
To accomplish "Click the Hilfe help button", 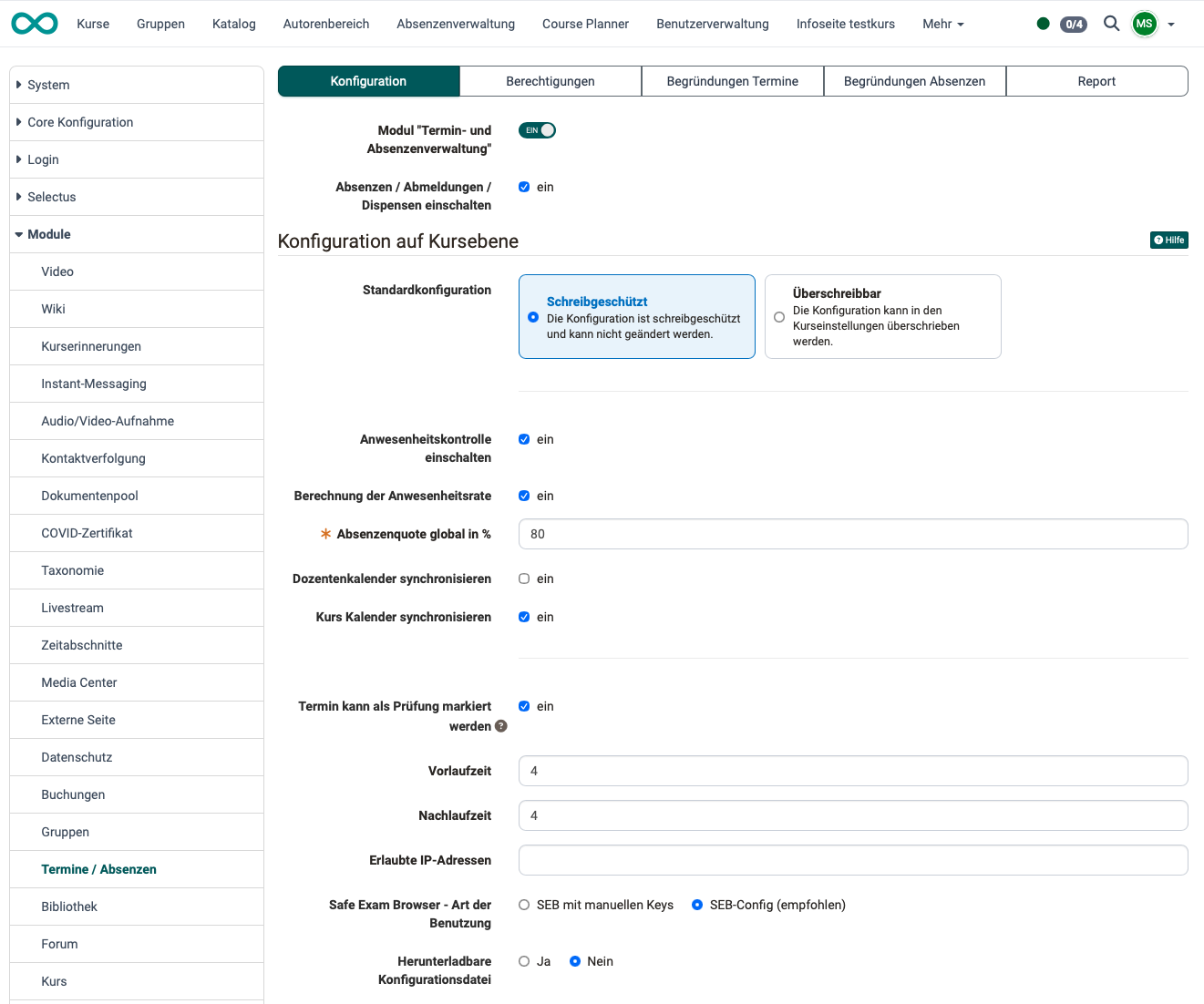I will pos(1168,241).
